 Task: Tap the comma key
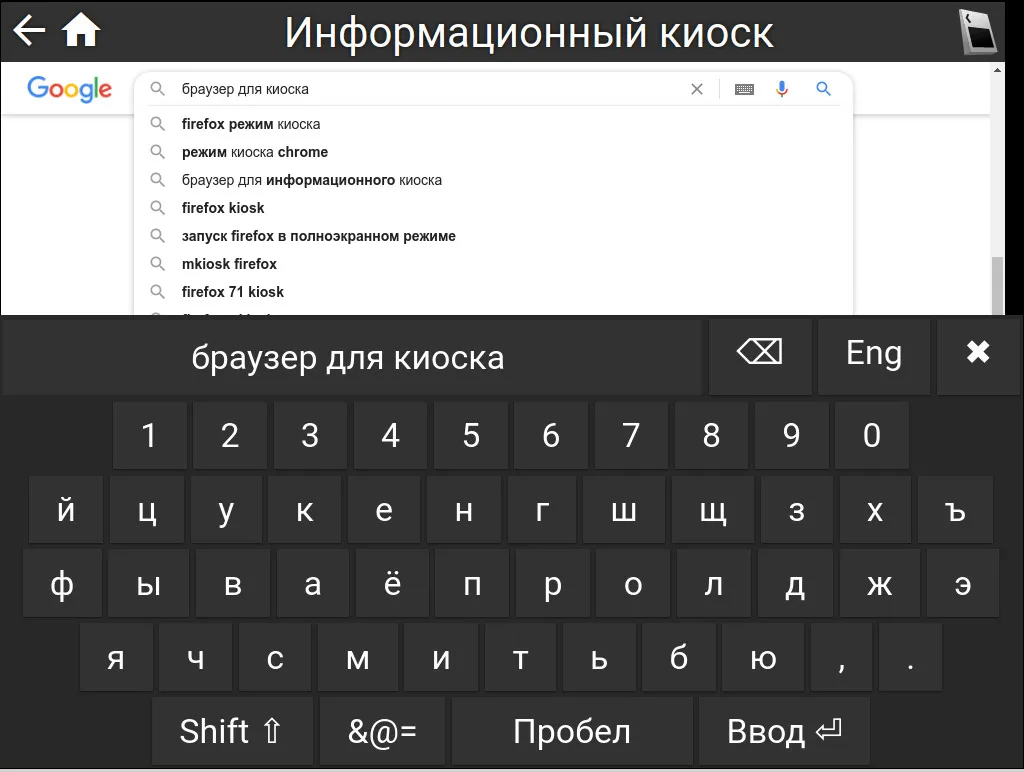click(x=841, y=657)
